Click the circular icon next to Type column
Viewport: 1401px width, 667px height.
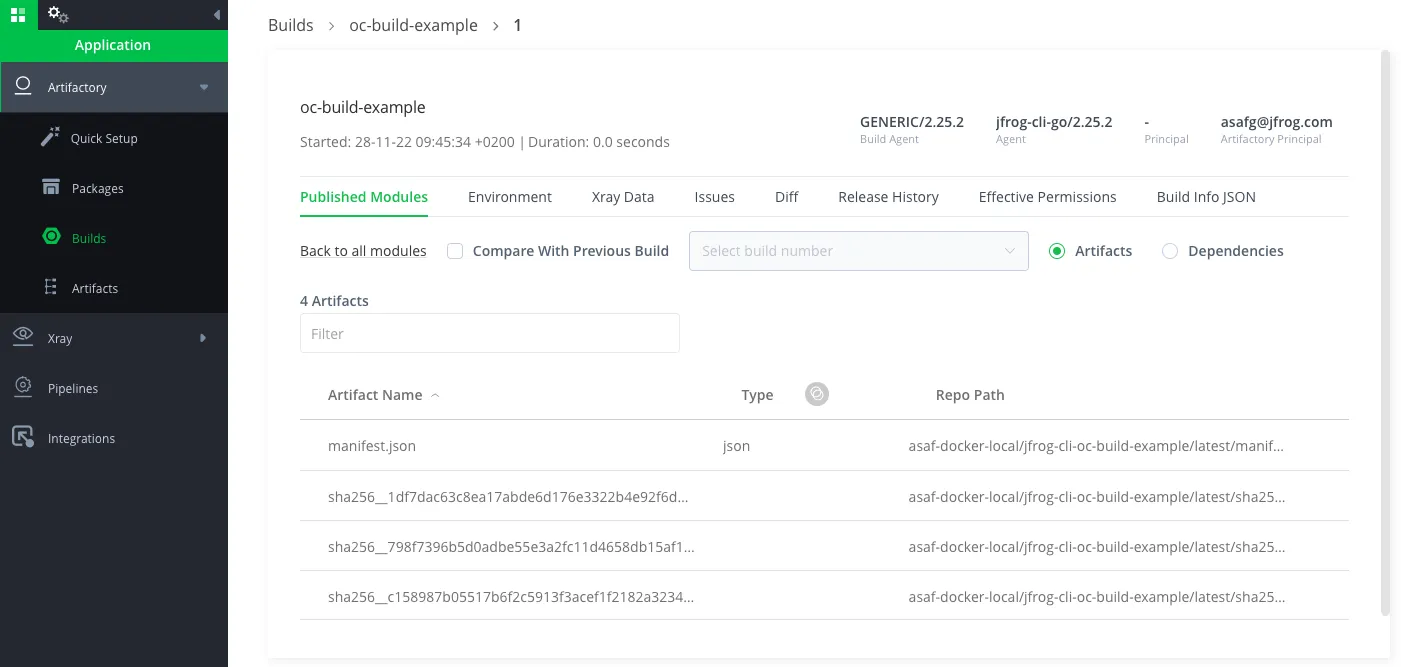pyautogui.click(x=817, y=394)
